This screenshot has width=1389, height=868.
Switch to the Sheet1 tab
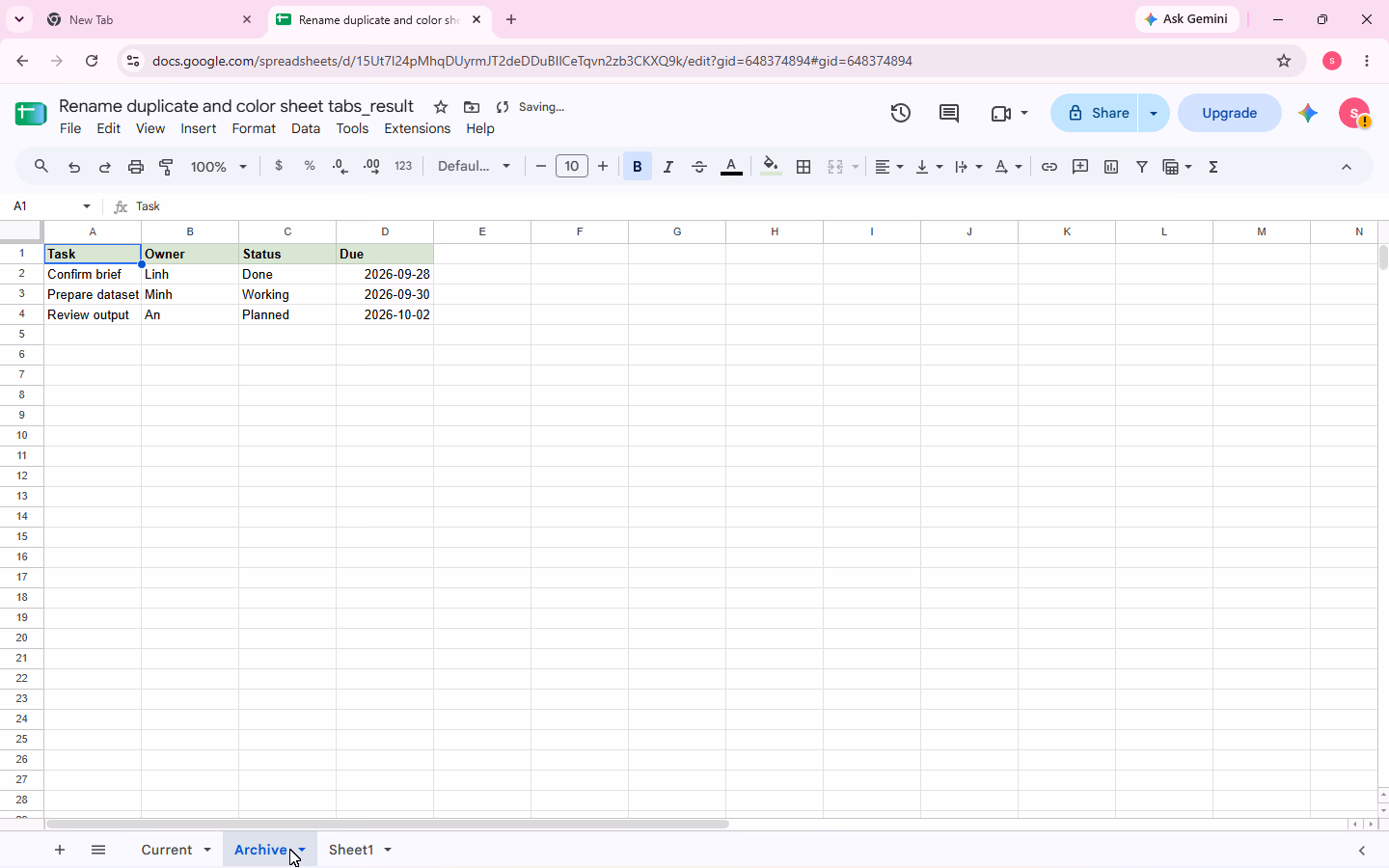coord(351,850)
